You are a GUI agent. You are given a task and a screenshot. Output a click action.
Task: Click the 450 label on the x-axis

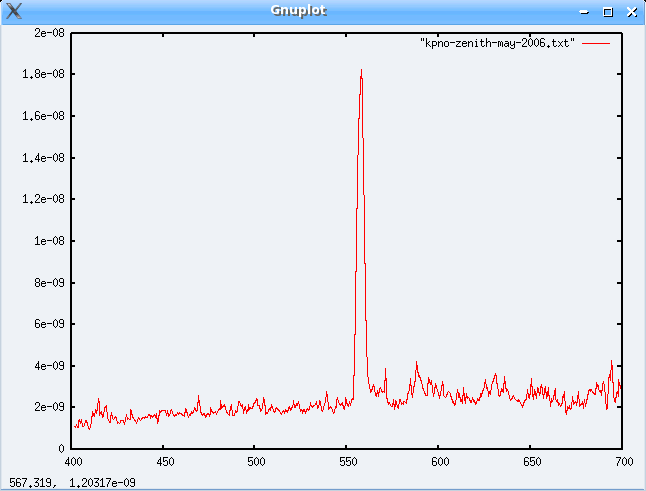point(165,462)
